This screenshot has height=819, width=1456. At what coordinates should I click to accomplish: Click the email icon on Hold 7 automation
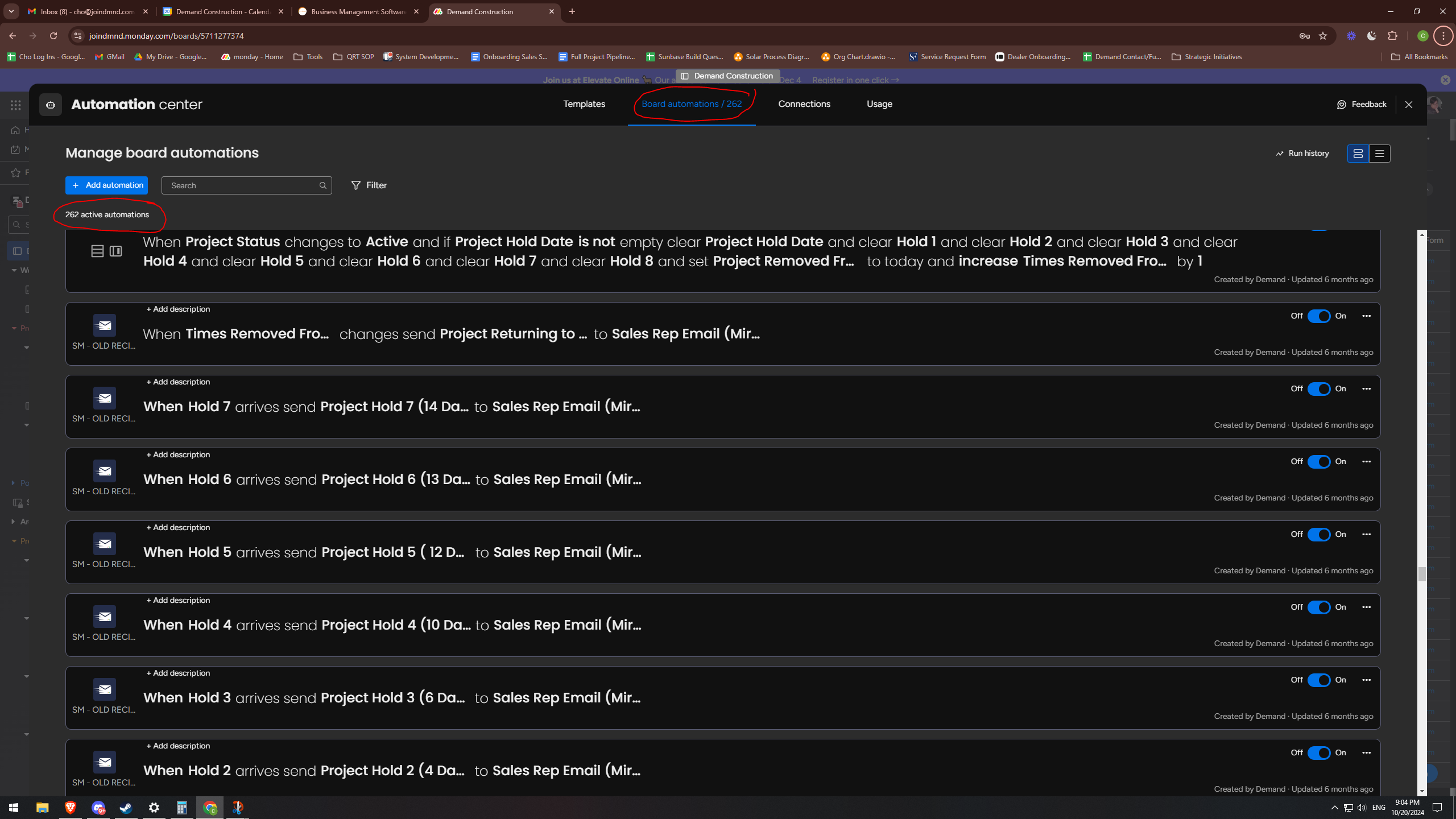pyautogui.click(x=105, y=398)
